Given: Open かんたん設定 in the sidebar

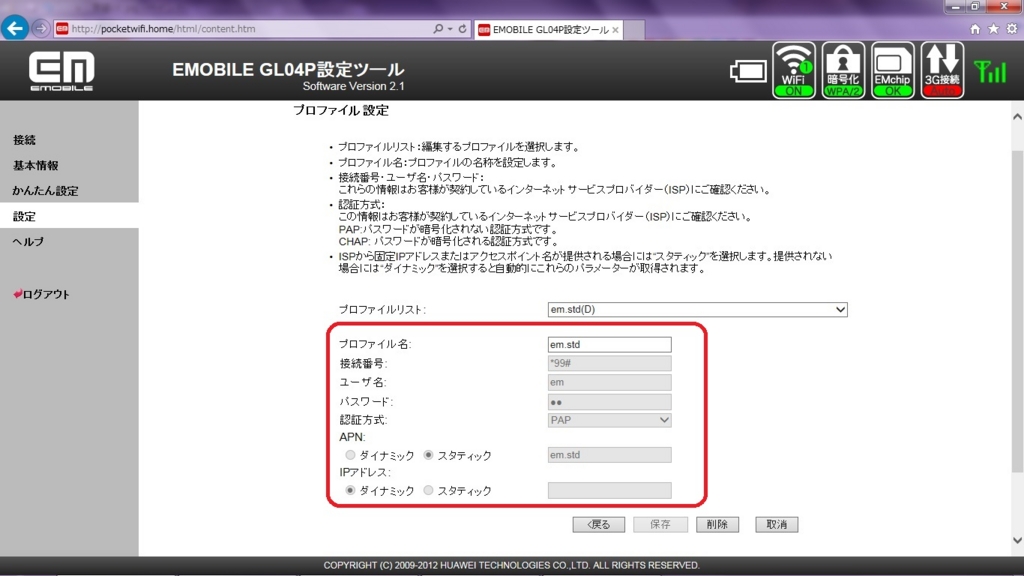Looking at the screenshot, I should click(x=45, y=191).
